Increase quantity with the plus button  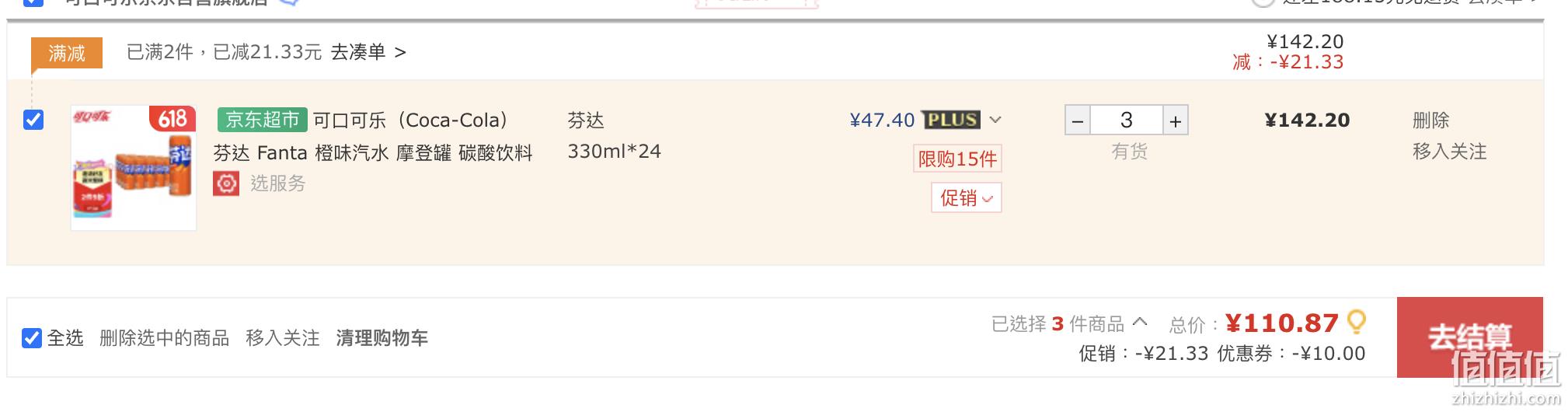coord(1176,120)
